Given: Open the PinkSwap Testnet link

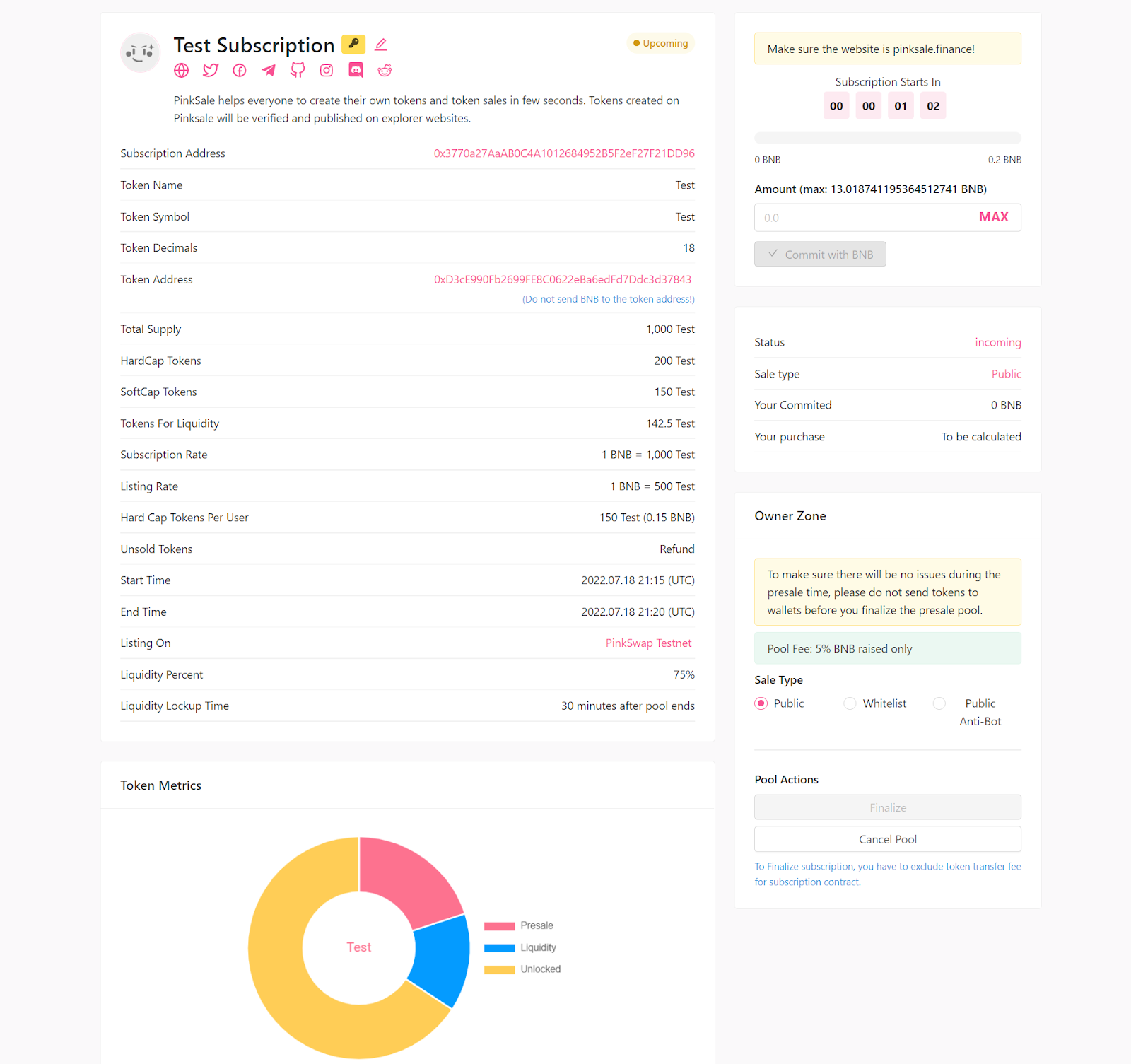Looking at the screenshot, I should 648,643.
